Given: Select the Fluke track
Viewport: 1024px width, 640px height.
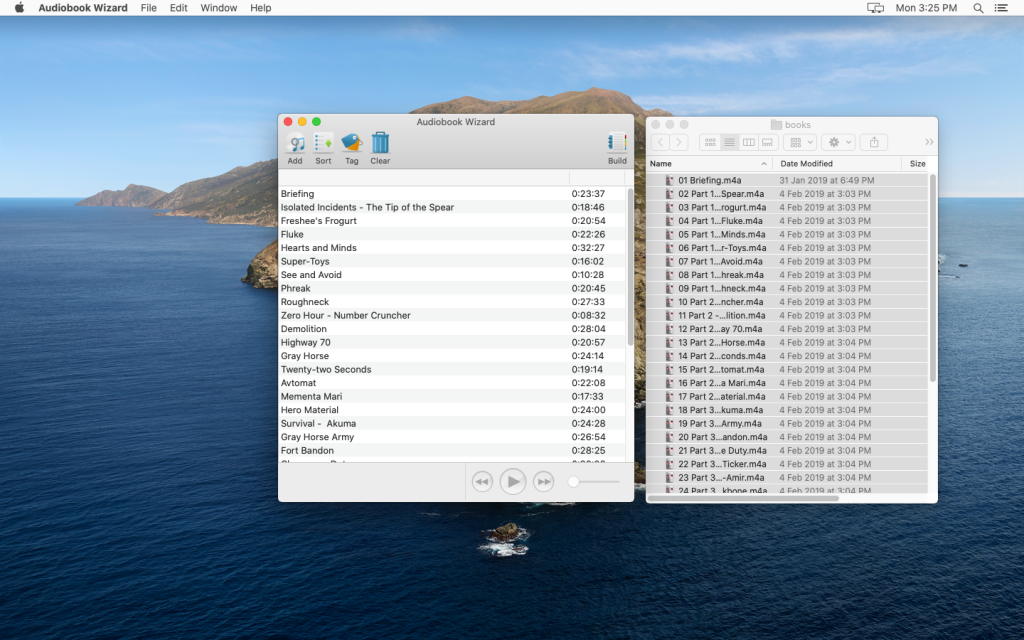Looking at the screenshot, I should coord(451,234).
